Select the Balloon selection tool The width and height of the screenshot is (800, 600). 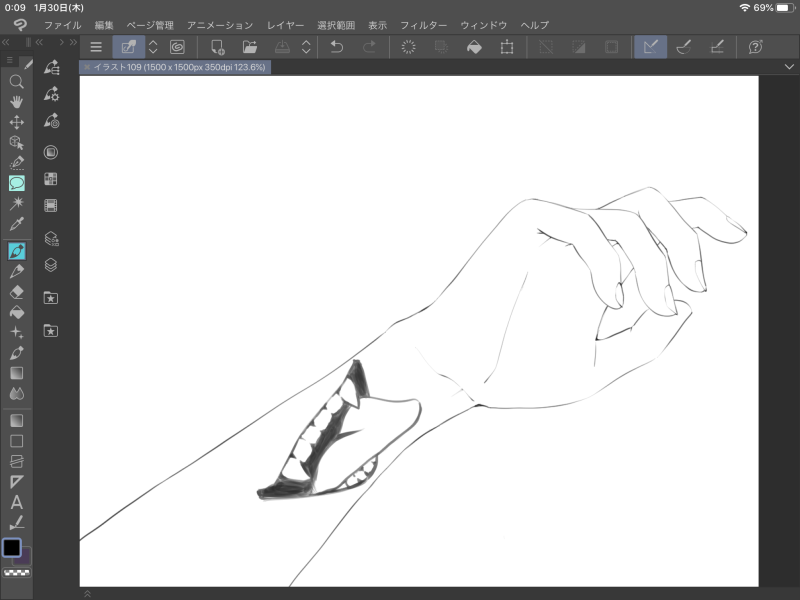click(x=16, y=183)
